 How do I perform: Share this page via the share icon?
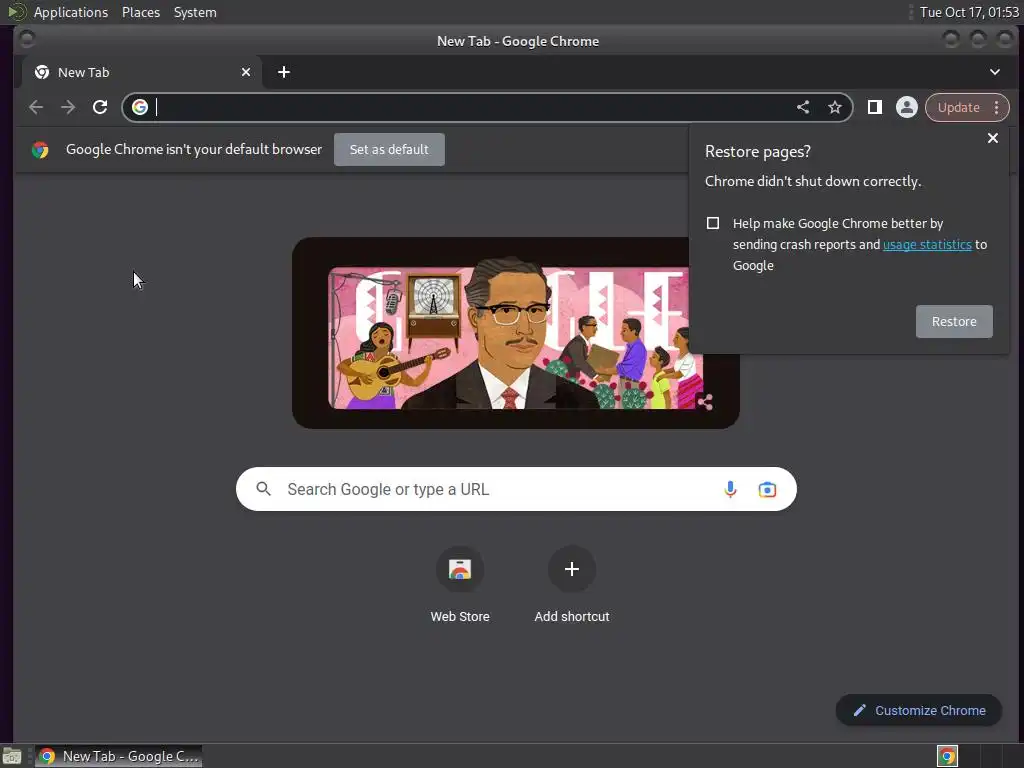pyautogui.click(x=803, y=107)
